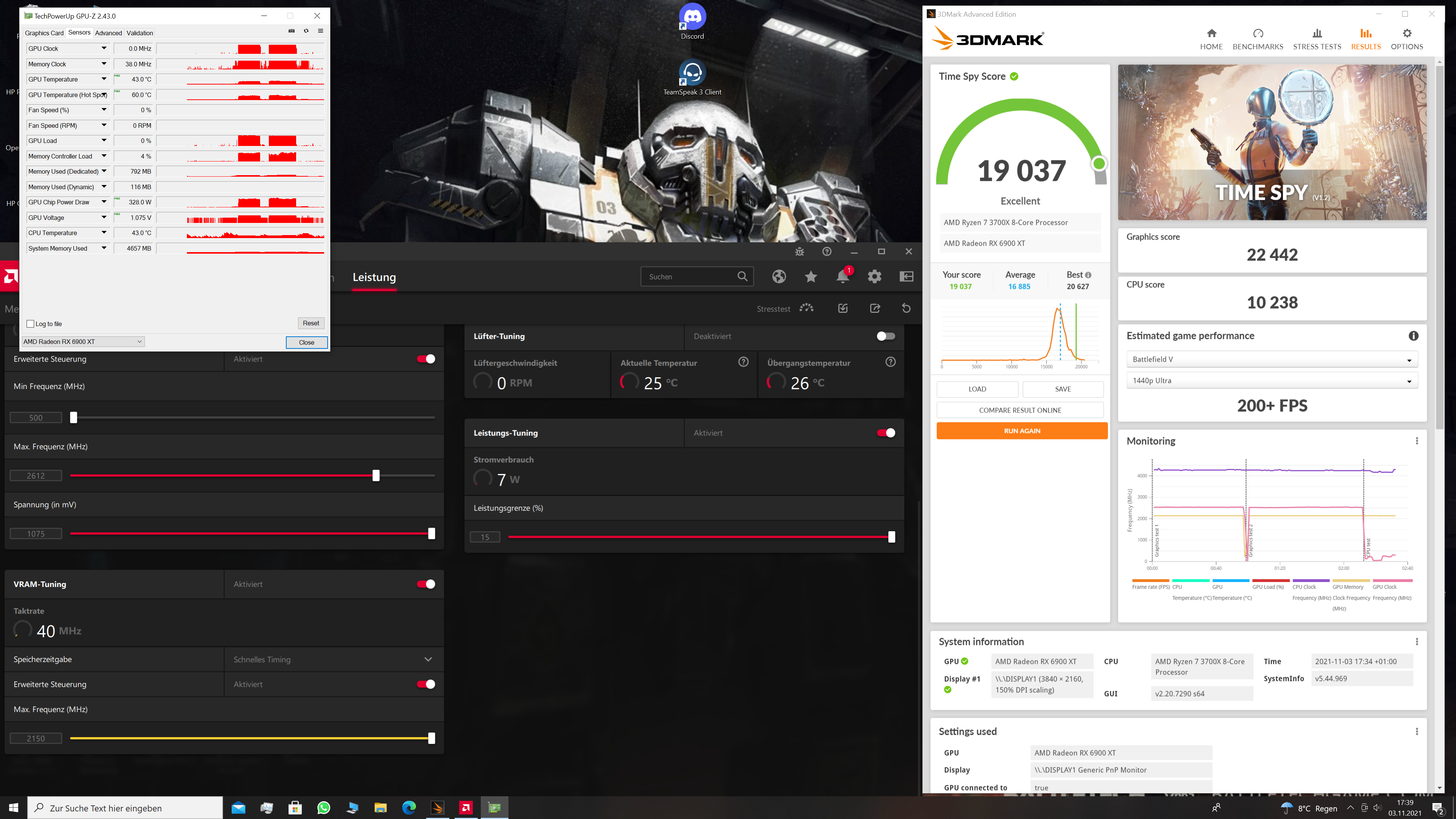Click COMPARE RESULT ONLINE button
The height and width of the screenshot is (819, 1456).
1020,410
